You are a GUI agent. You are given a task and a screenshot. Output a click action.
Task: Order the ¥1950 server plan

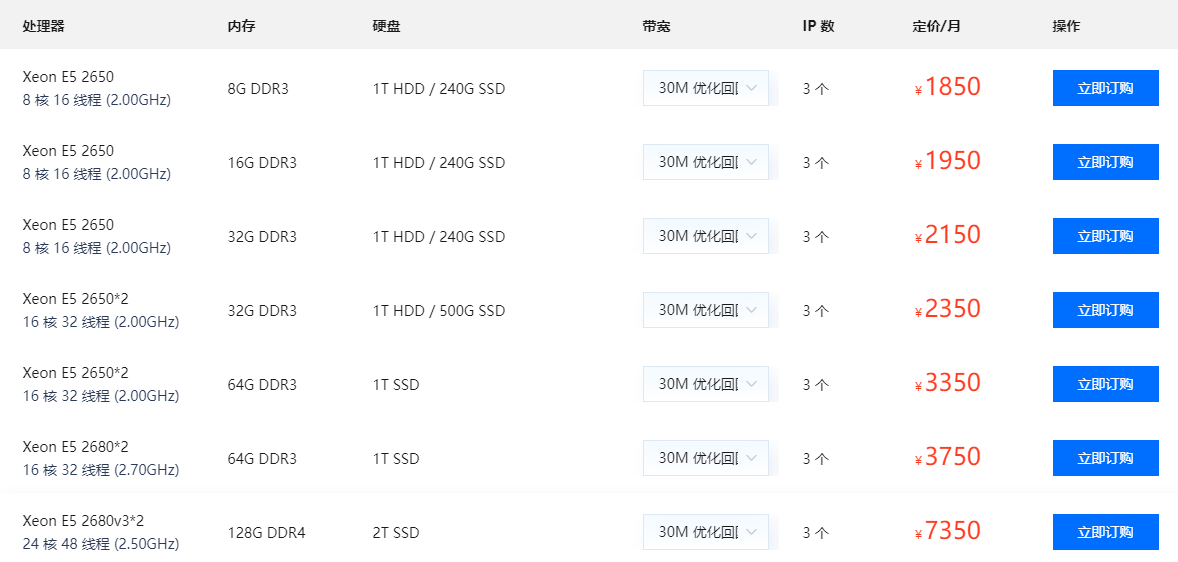tap(1105, 162)
